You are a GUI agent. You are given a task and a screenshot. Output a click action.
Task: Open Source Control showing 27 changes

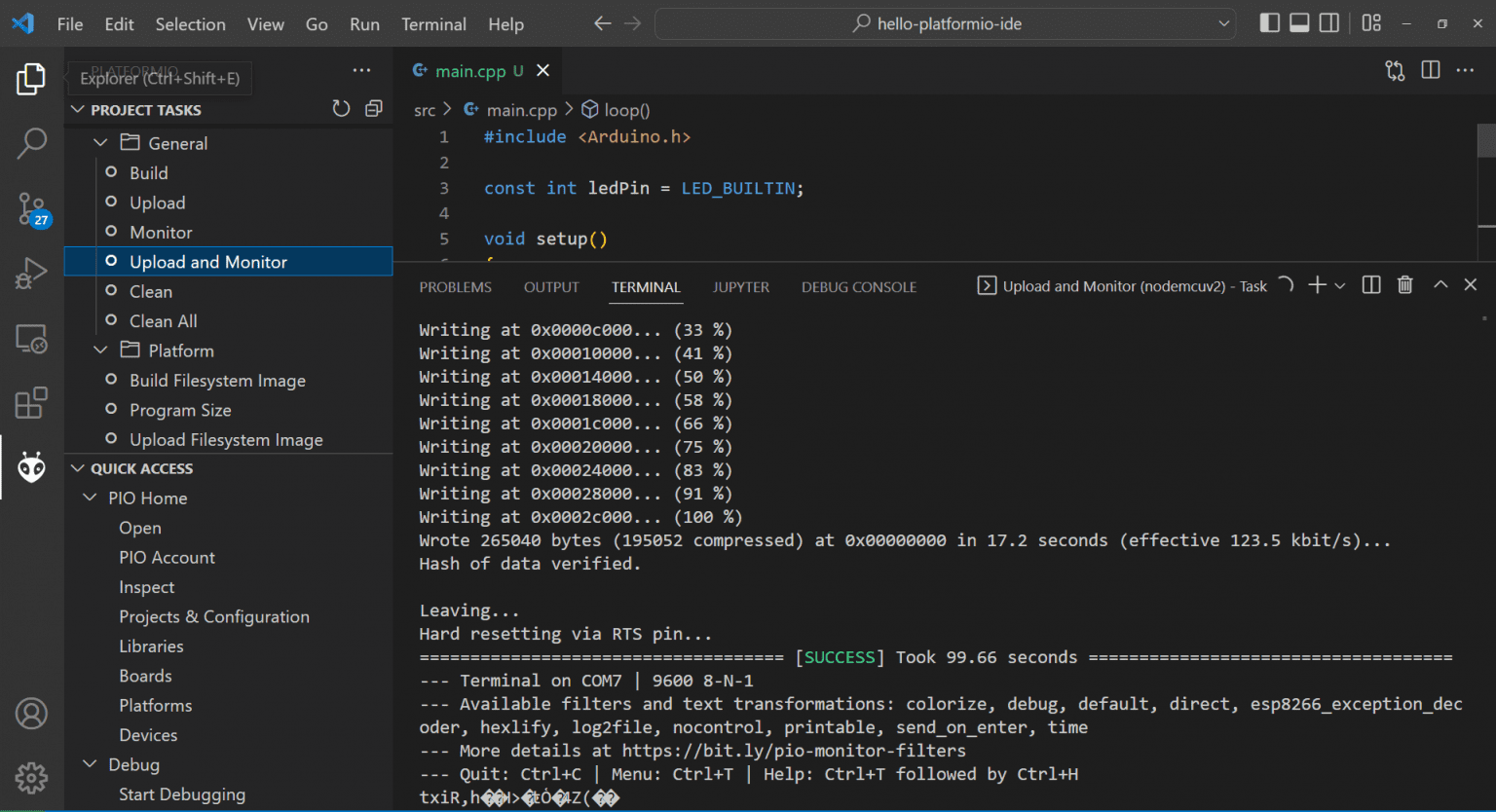click(x=31, y=207)
